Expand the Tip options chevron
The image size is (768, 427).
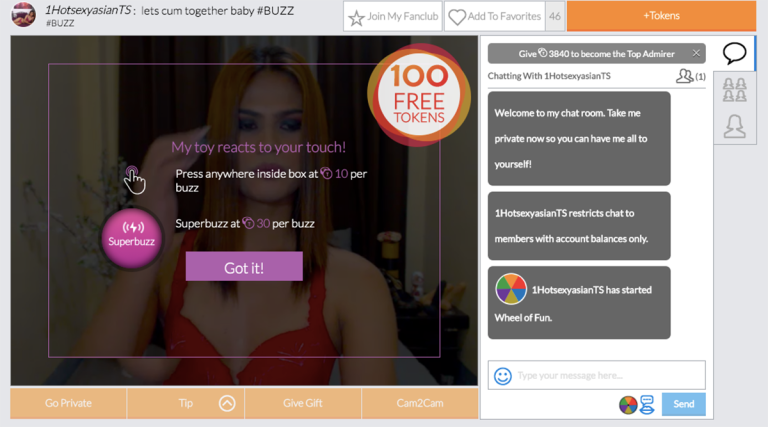coord(226,404)
